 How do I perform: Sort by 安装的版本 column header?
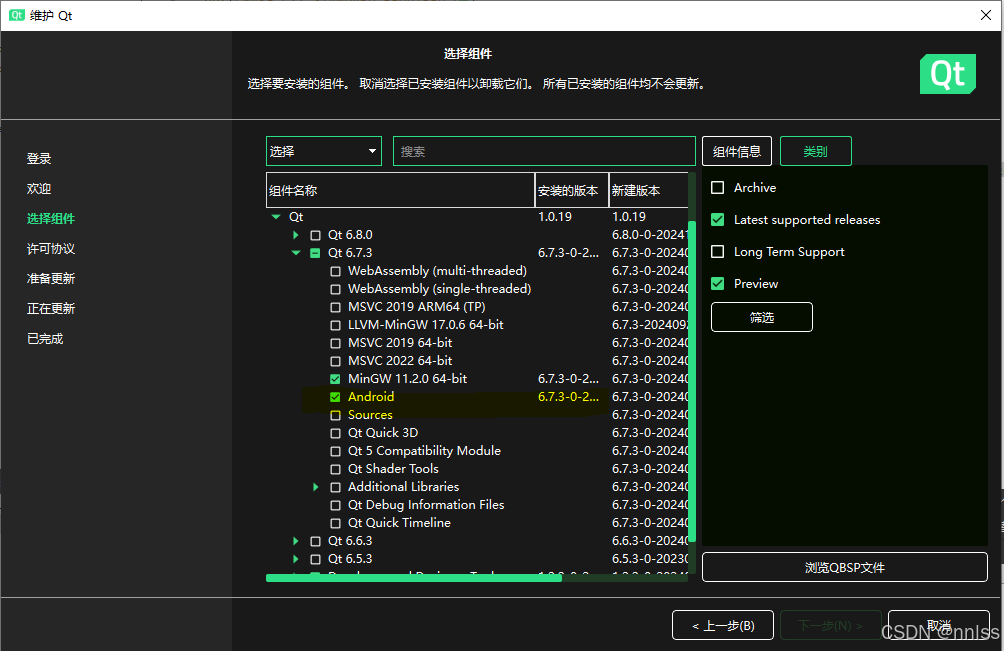pos(571,190)
